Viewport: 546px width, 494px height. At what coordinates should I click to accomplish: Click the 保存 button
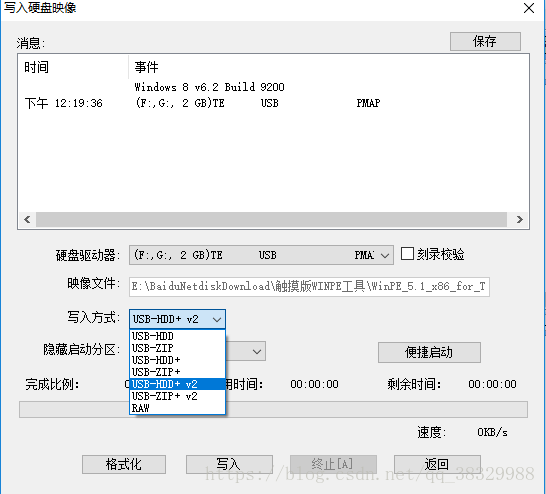pyautogui.click(x=485, y=41)
